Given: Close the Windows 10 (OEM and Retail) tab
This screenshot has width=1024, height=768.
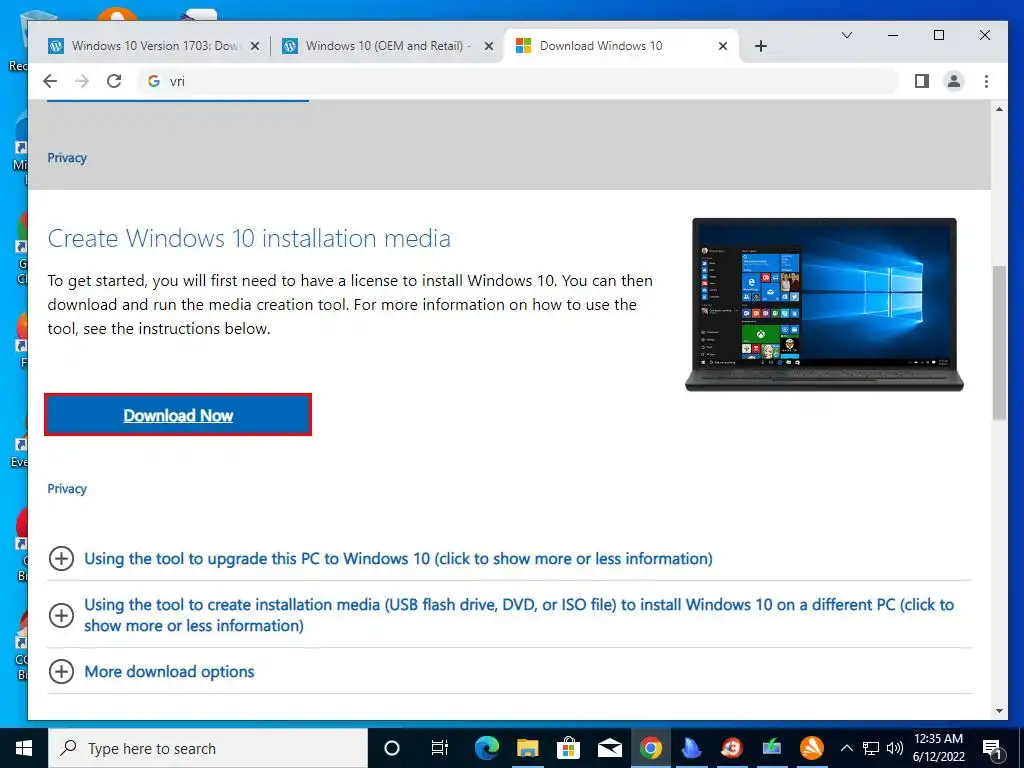Looking at the screenshot, I should point(488,46).
